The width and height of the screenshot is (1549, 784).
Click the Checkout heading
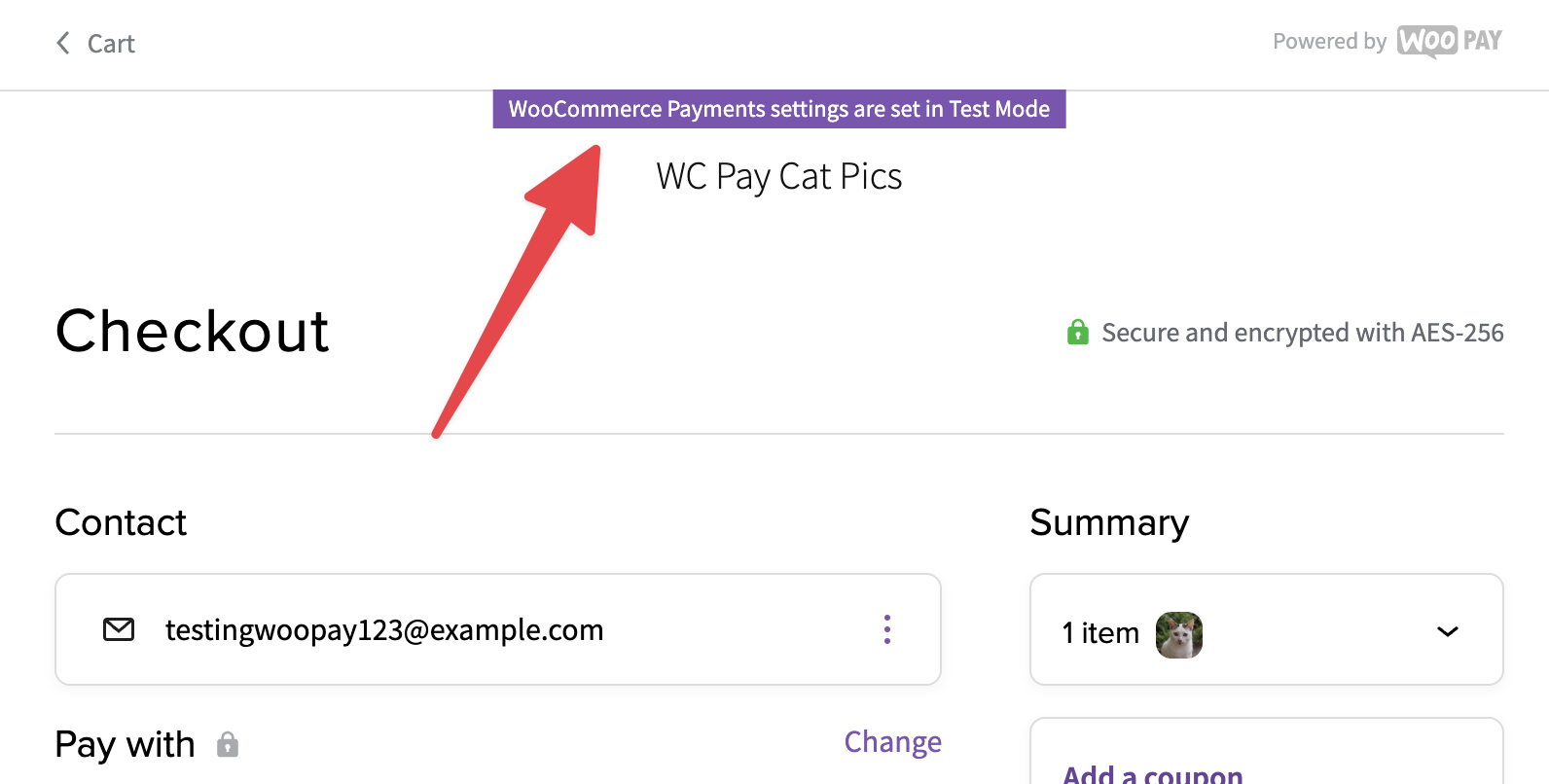pyautogui.click(x=193, y=331)
